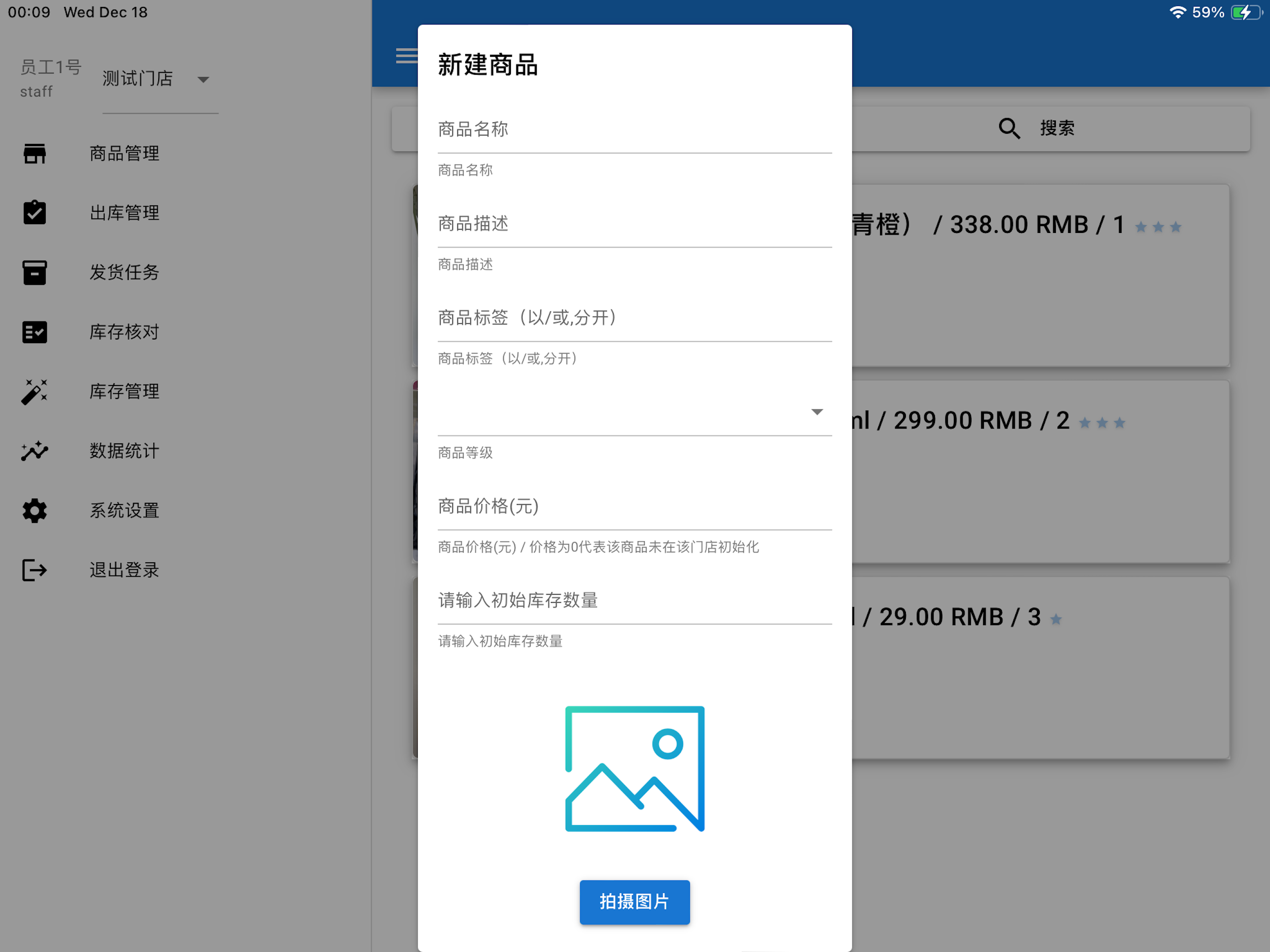
Task: Click the 发货任务 archive box icon
Action: 35,272
